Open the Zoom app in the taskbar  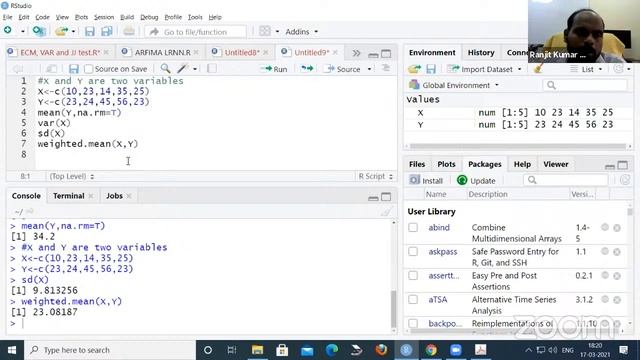tap(456, 350)
